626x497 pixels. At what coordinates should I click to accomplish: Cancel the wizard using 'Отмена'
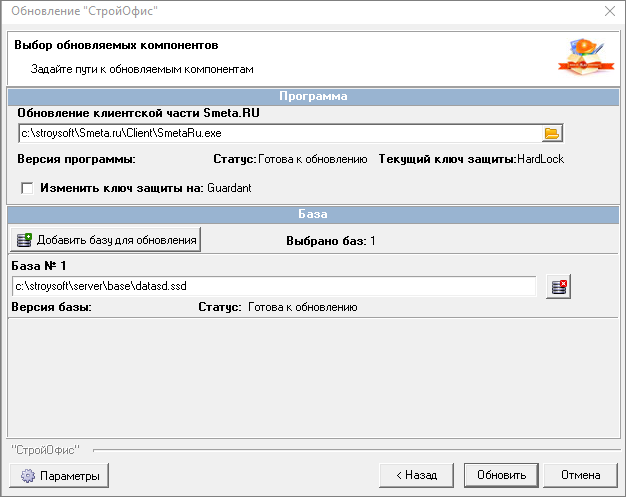(580, 476)
